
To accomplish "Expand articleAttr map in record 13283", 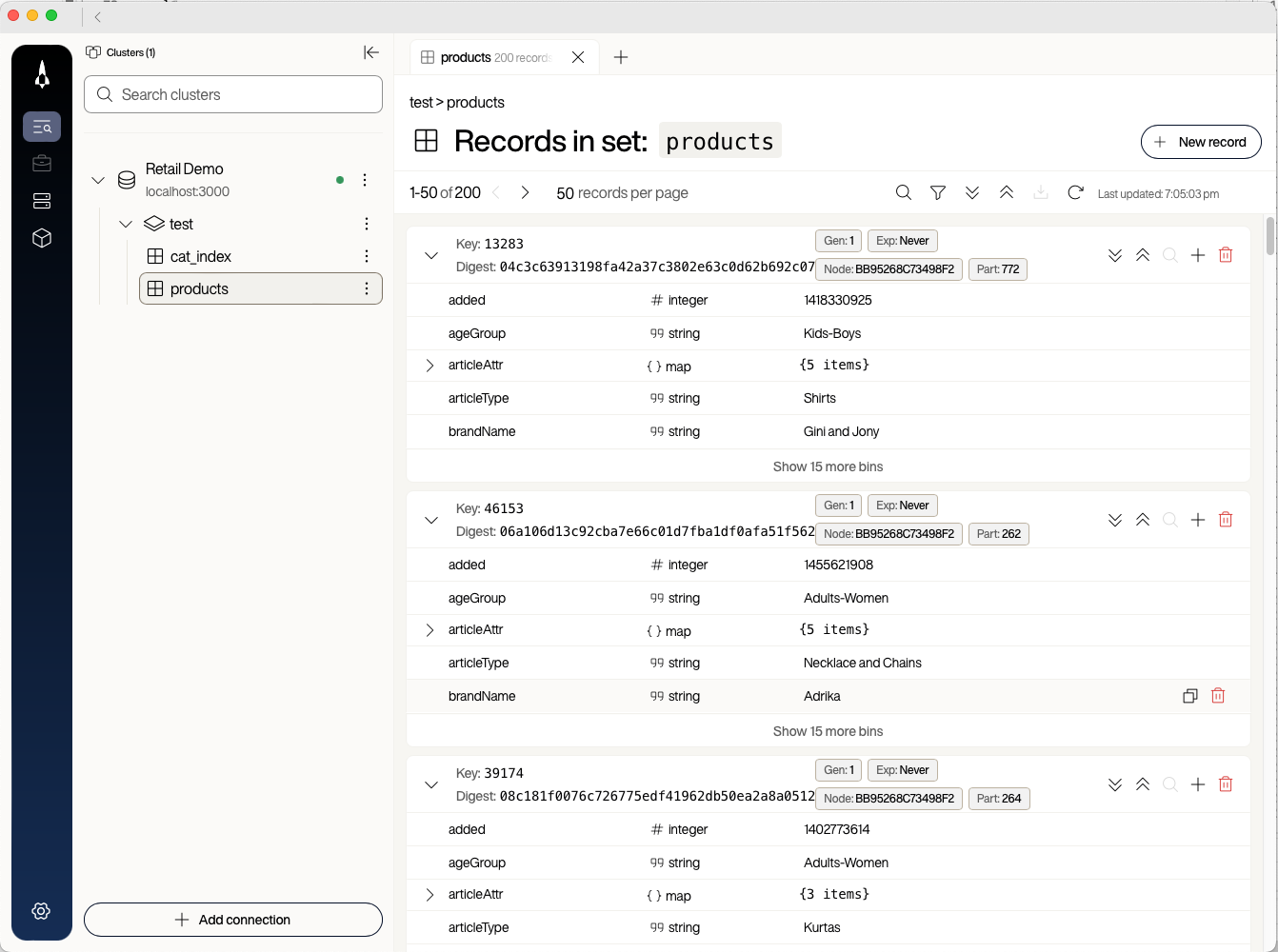I will coord(429,366).
